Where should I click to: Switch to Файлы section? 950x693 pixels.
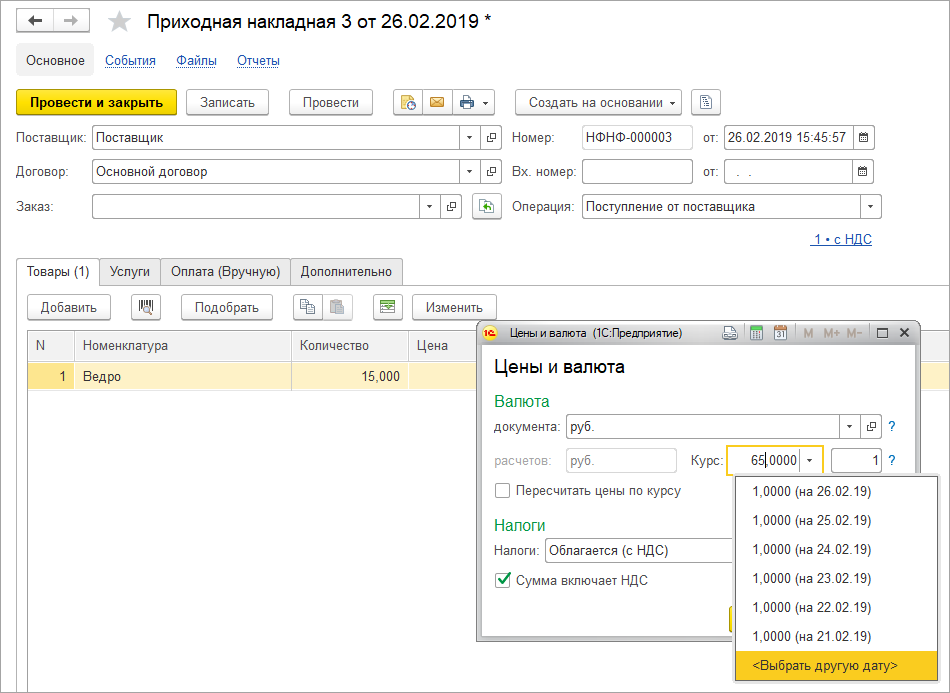pos(196,61)
